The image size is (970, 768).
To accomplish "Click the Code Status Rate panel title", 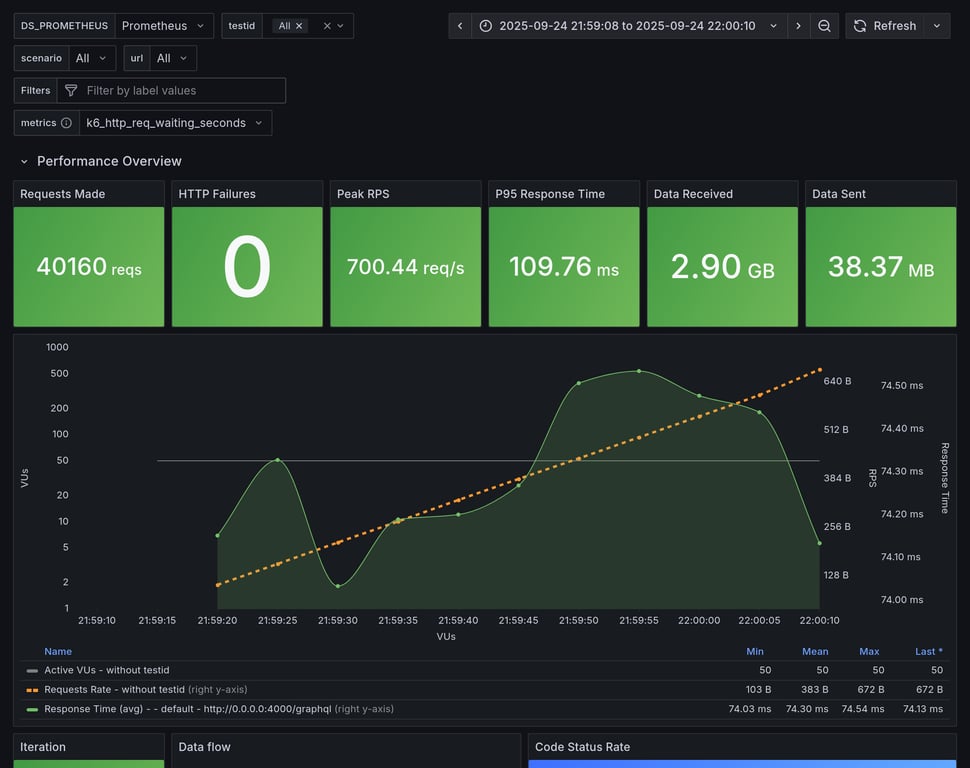I will click(582, 747).
